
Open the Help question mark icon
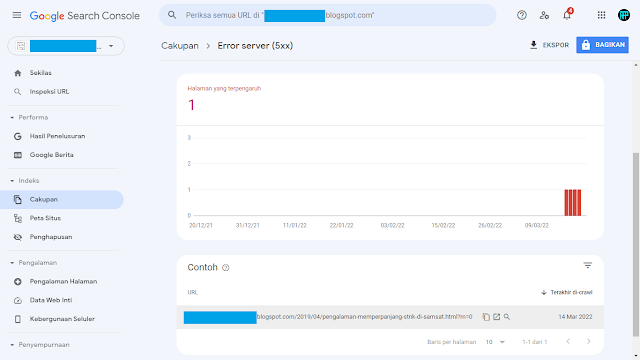522,15
